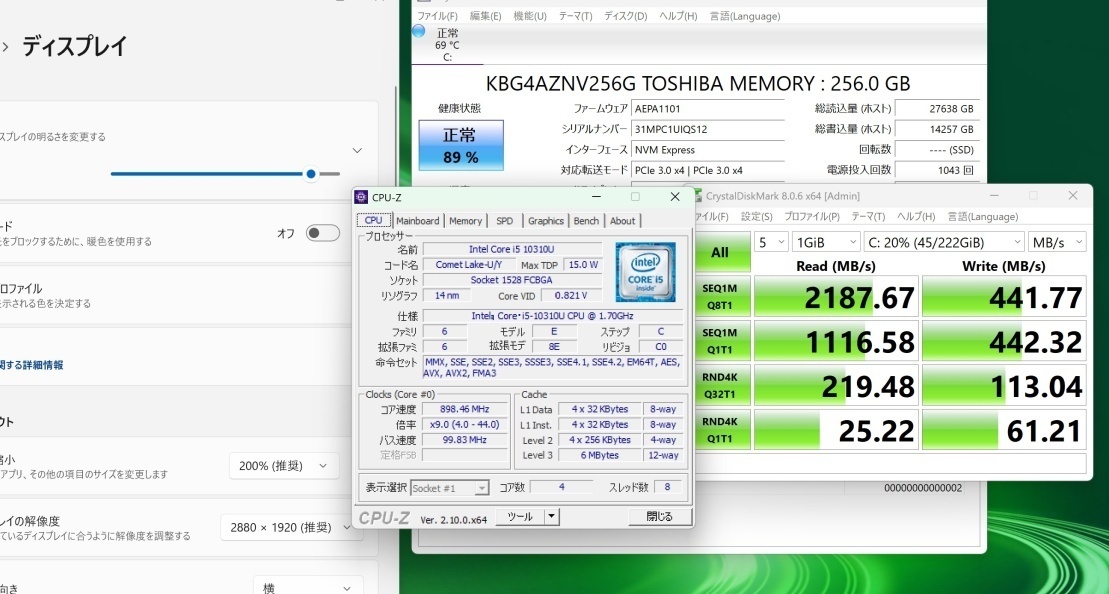Switch to the Graphics tab in CPU-Z
The height and width of the screenshot is (594, 1109).
pos(545,221)
